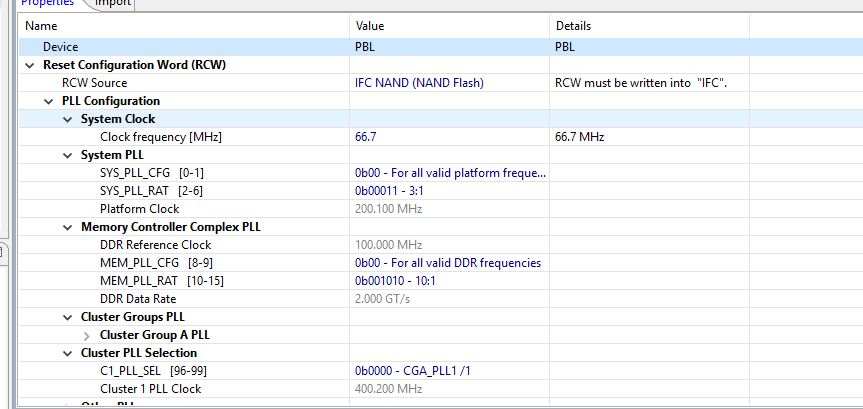Change MEM_PLL_RAT 10:1 value
The height and width of the screenshot is (409, 863).
449,281
